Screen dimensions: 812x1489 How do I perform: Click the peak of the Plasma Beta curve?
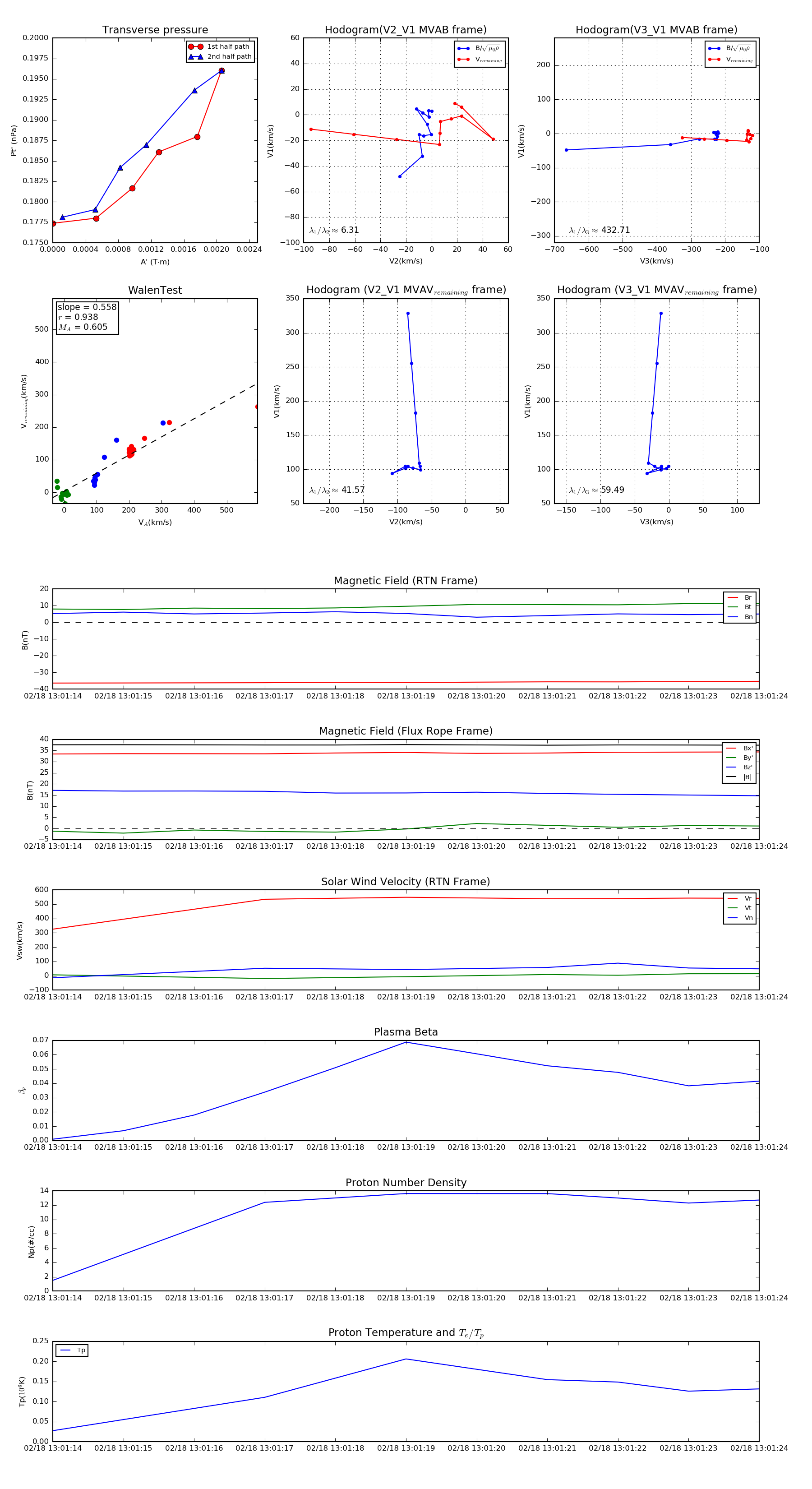tap(406, 1042)
